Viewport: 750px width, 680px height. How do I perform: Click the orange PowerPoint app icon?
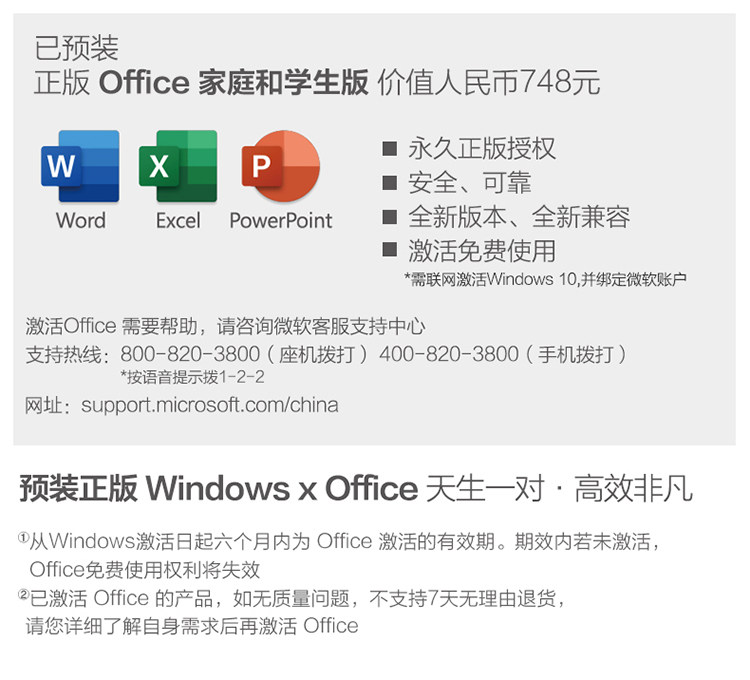point(281,166)
